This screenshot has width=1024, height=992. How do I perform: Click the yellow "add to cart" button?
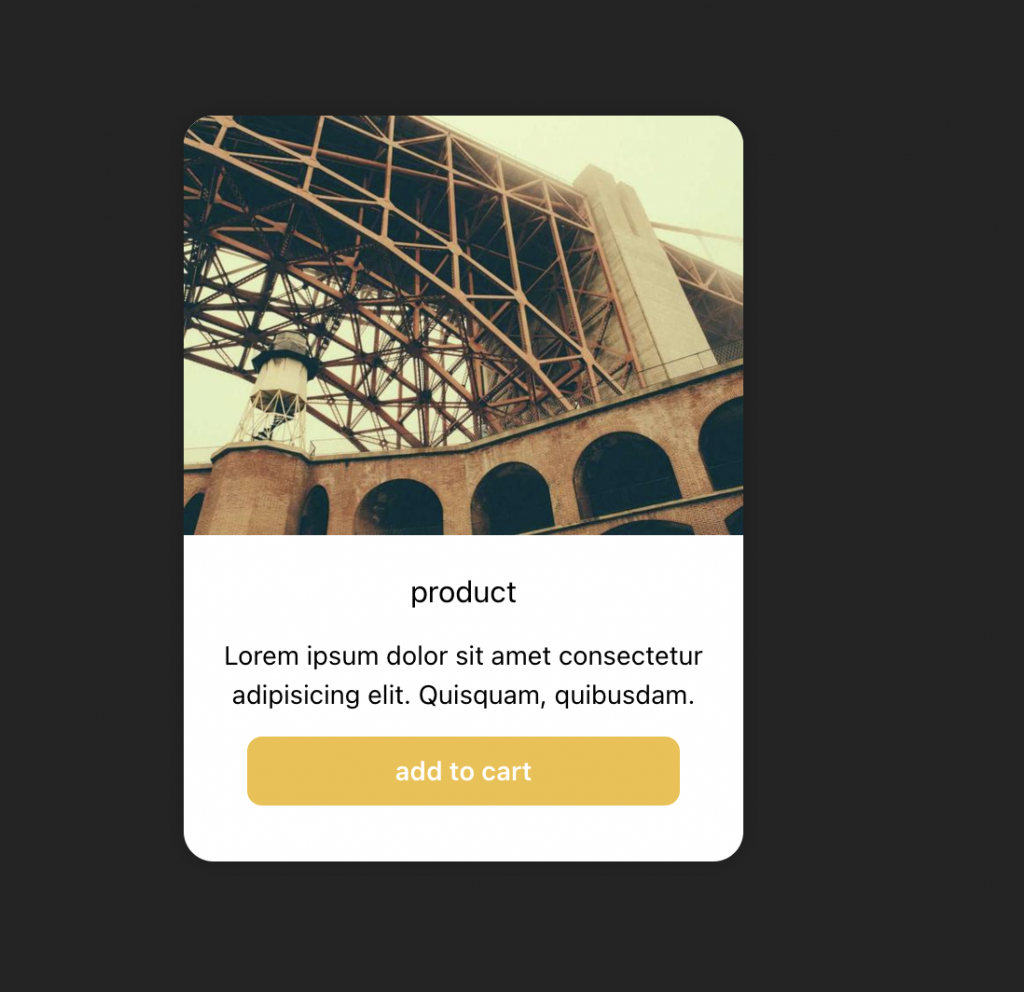(x=463, y=771)
